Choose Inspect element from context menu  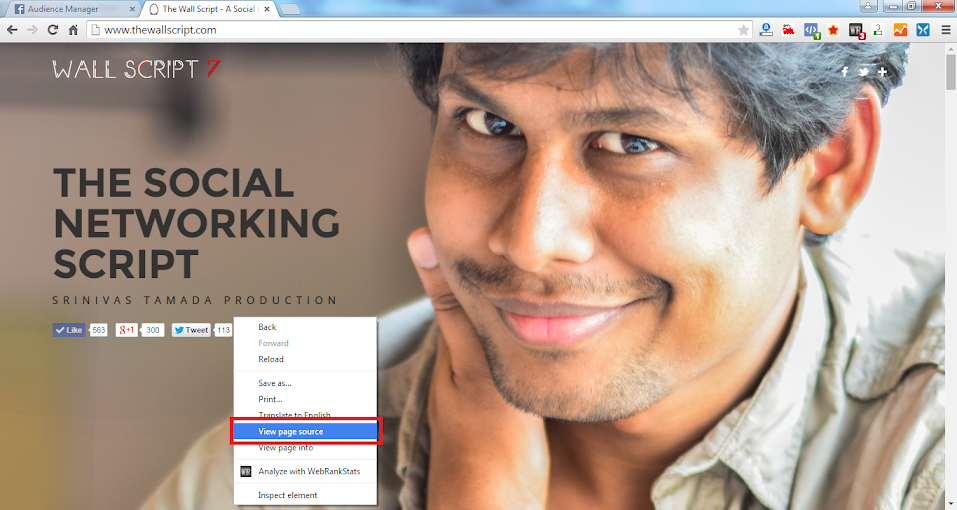coord(305,495)
